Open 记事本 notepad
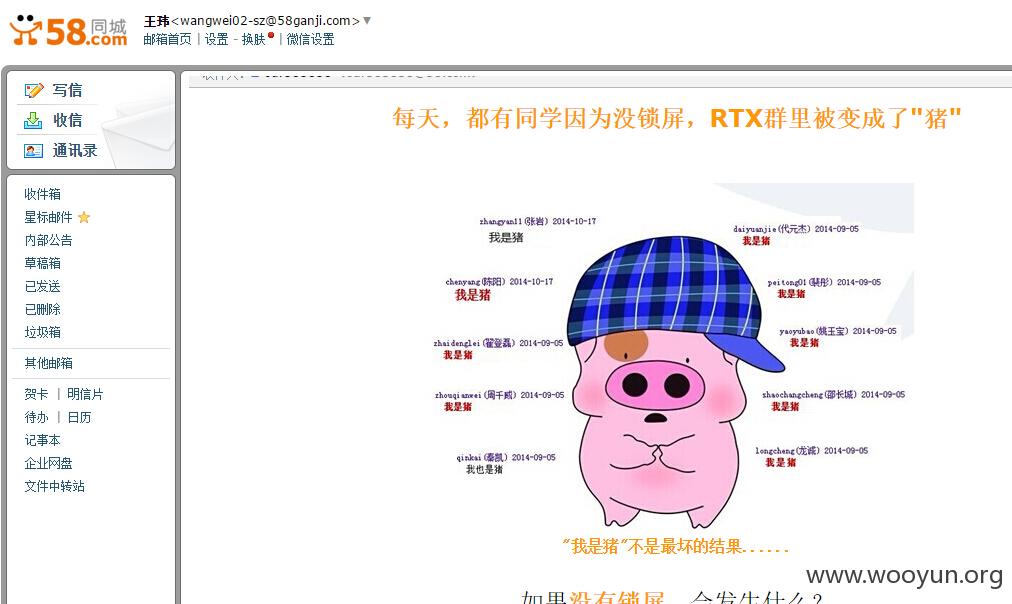Image resolution: width=1012 pixels, height=604 pixels. coord(43,440)
